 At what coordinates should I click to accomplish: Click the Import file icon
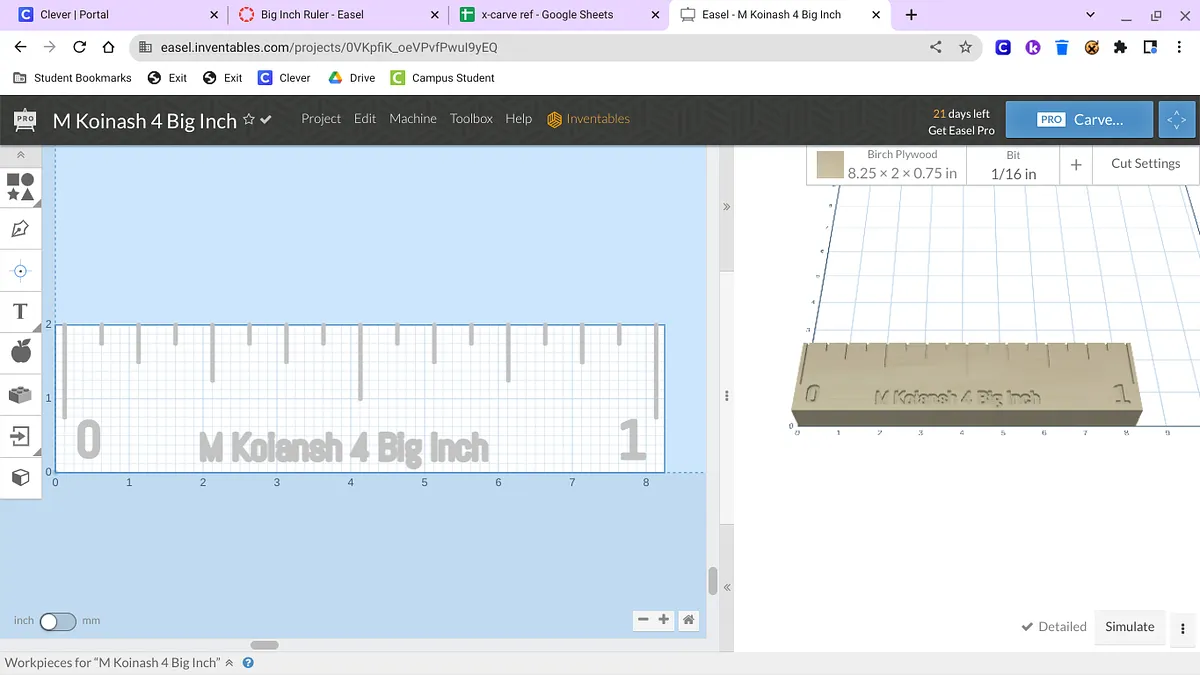20,436
